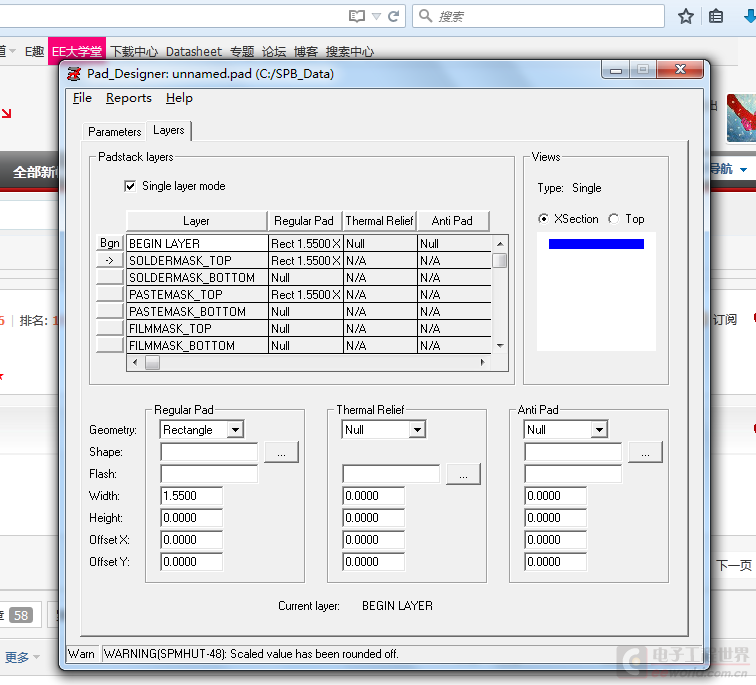756x685 pixels.
Task: Open the Help menu
Action: pos(179,98)
